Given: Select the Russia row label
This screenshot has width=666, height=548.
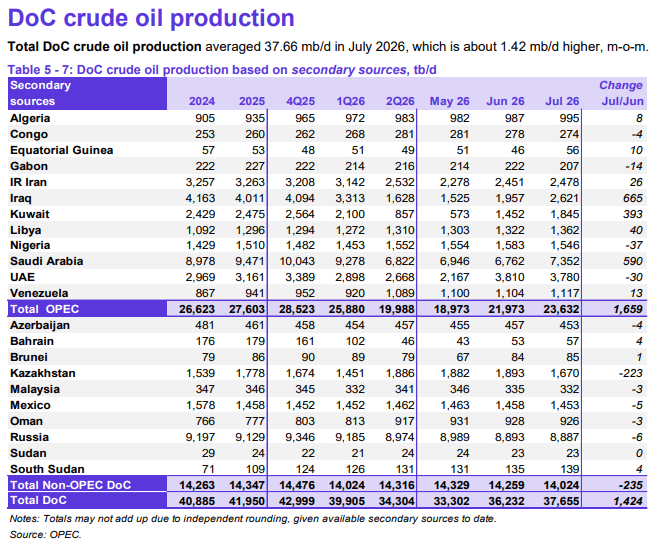Looking at the screenshot, I should pos(29,437).
